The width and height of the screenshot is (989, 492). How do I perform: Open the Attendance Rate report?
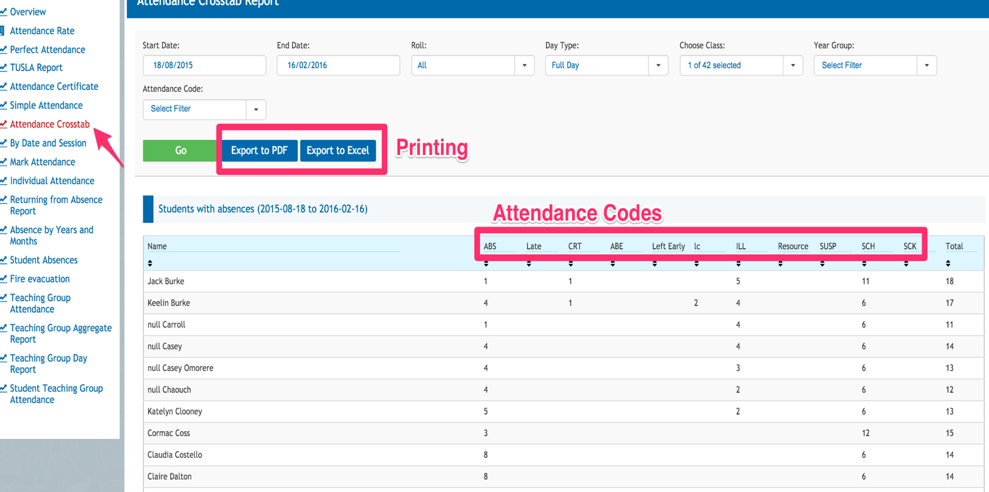point(42,31)
